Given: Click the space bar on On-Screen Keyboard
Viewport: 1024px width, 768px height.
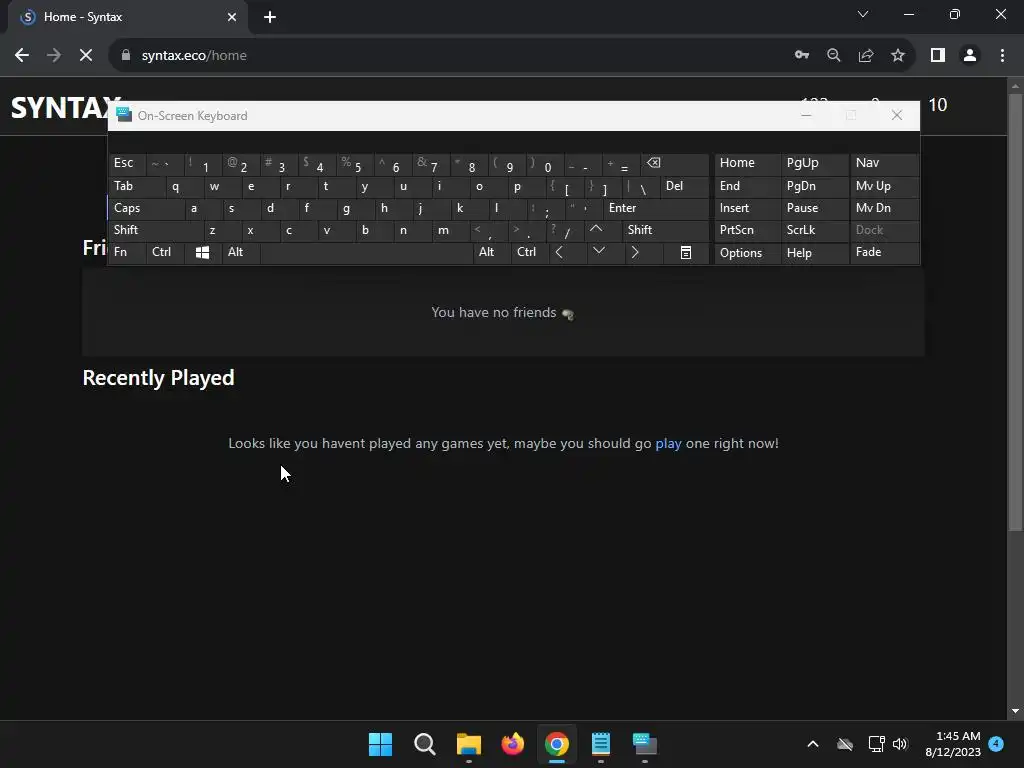Looking at the screenshot, I should point(366,253).
